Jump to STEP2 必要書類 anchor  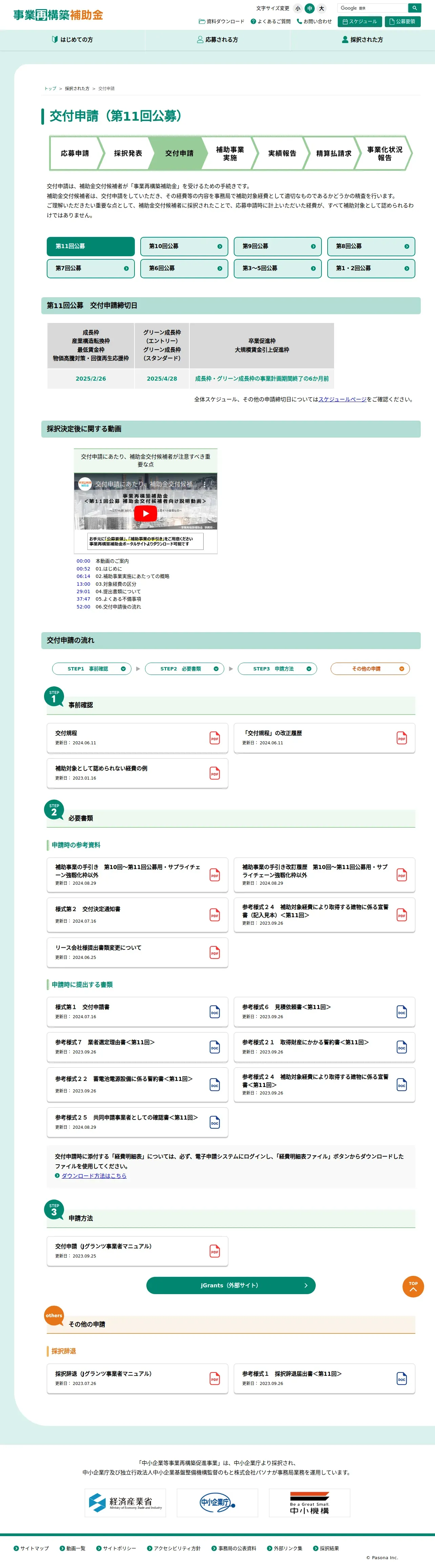[x=184, y=668]
